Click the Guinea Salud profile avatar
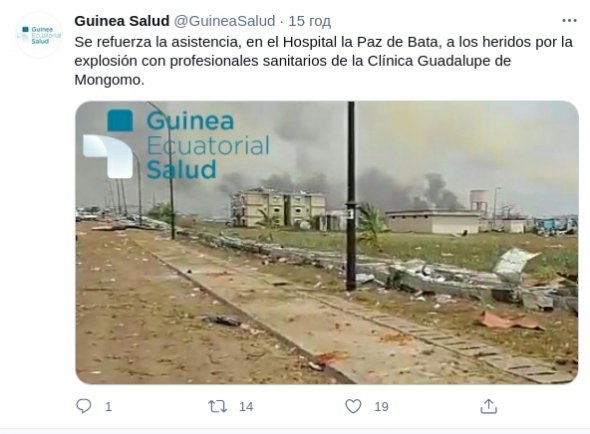 (39, 35)
